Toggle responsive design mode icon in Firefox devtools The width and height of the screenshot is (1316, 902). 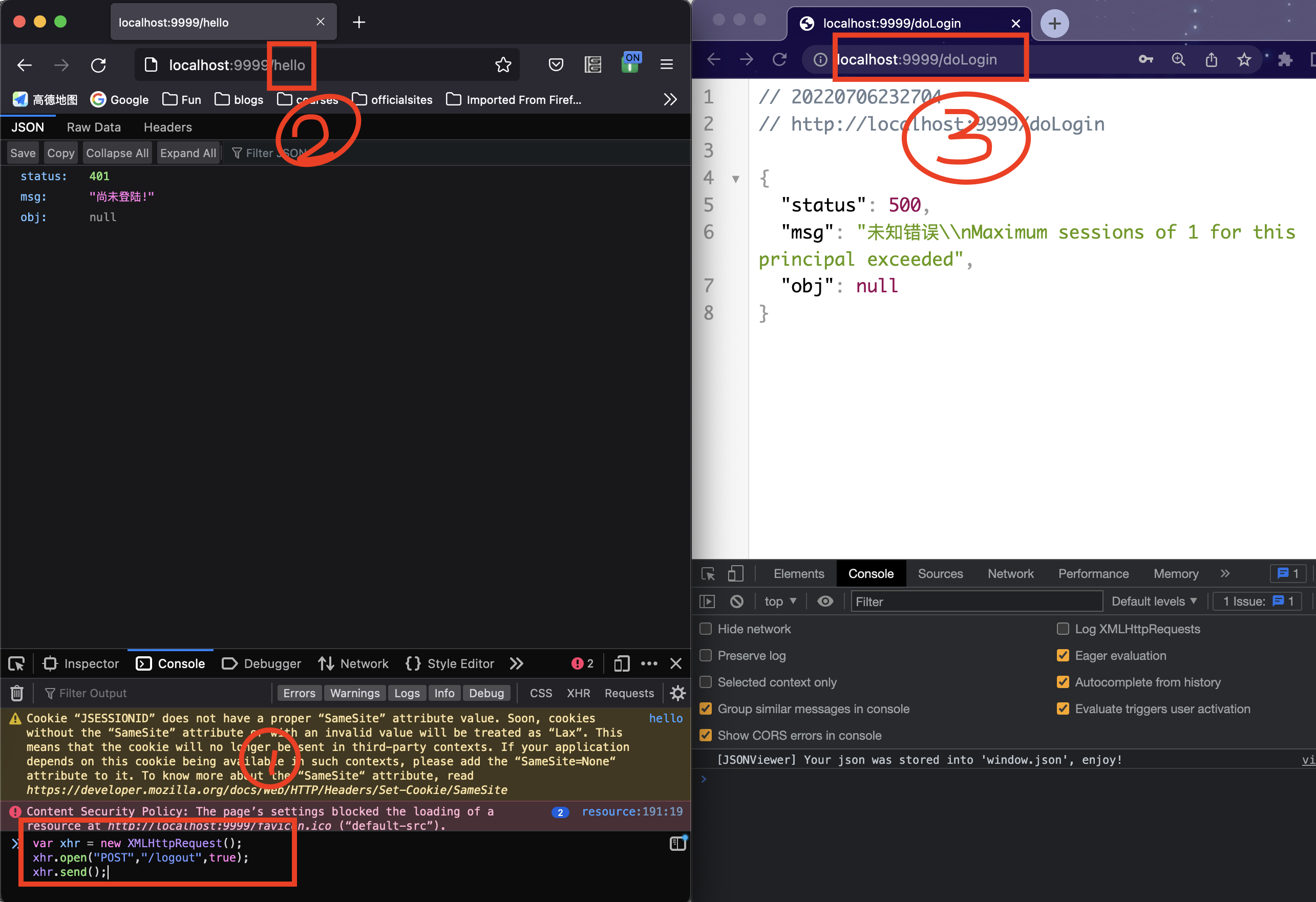click(622, 663)
